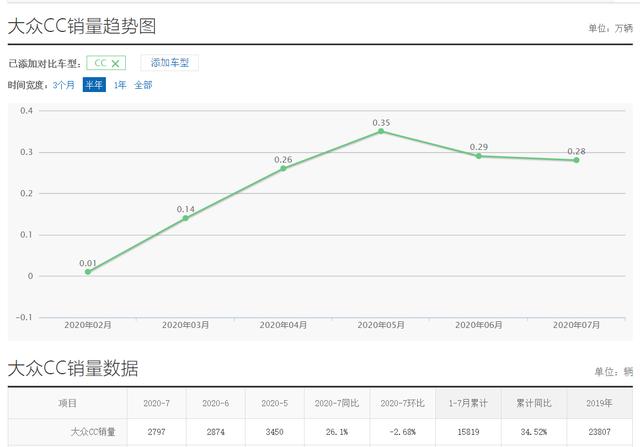
Task: Click the 2020-6 column header
Action: [x=216, y=403]
